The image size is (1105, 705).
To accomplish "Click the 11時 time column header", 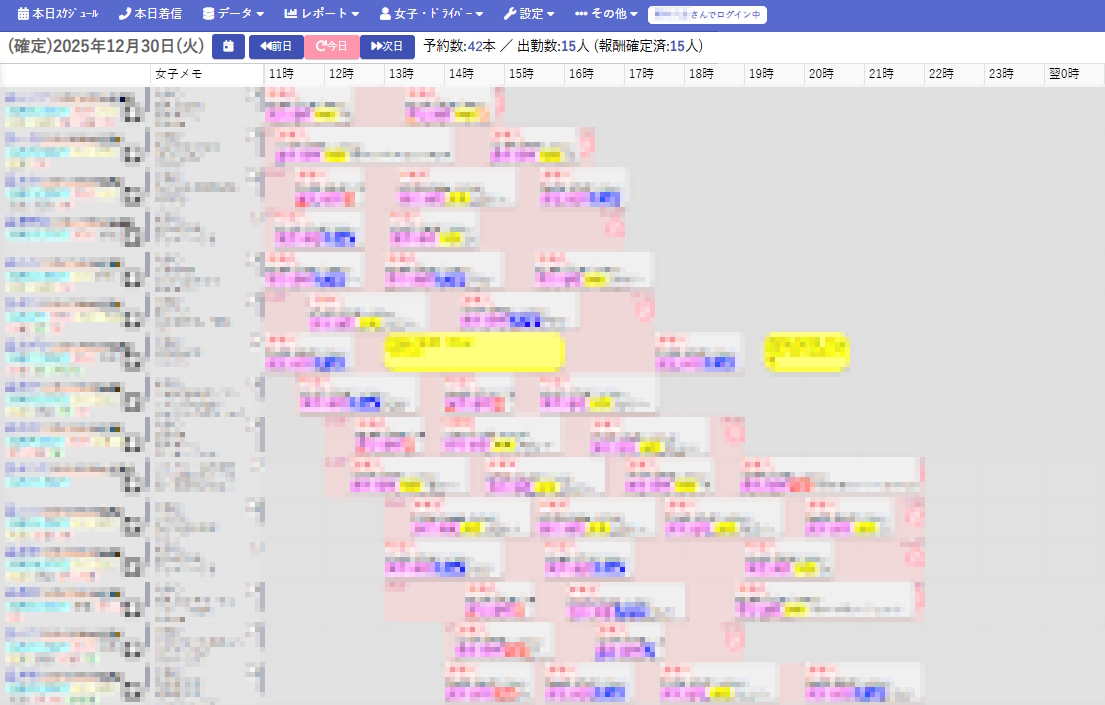I will [281, 75].
